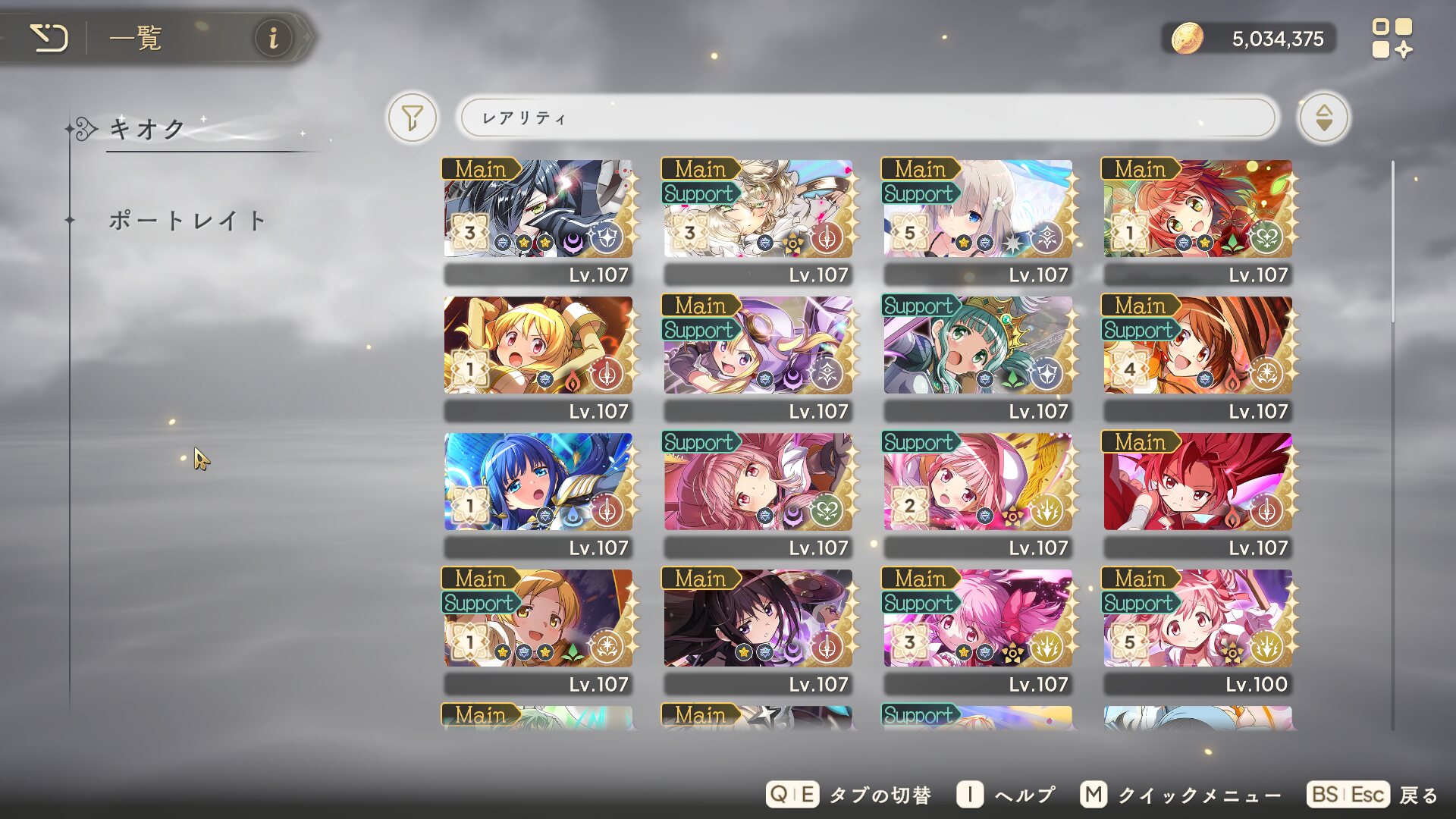This screenshot has height=819, width=1456.
Task: Select the red-haired Main card in third row
Action: point(1197,495)
